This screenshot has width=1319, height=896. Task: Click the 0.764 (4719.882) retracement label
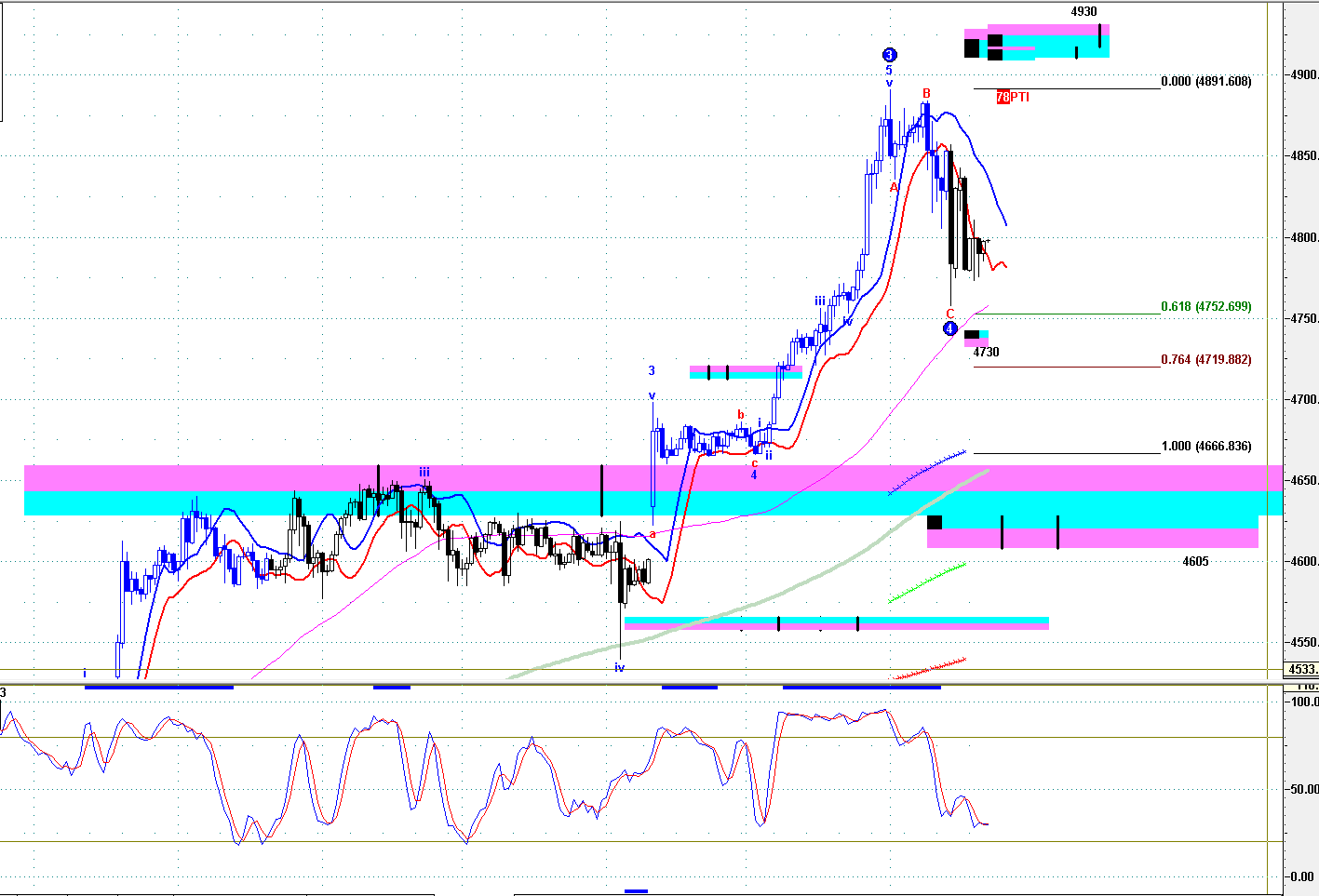tap(1205, 359)
